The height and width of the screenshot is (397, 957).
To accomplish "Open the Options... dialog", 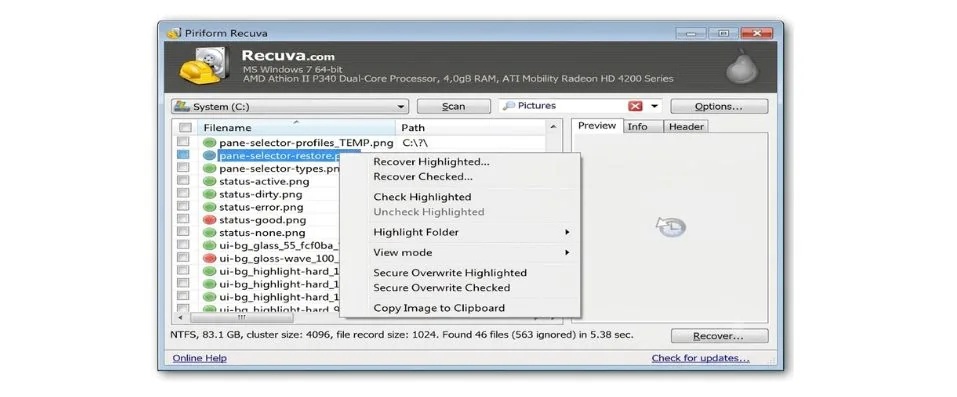I will coord(719,106).
